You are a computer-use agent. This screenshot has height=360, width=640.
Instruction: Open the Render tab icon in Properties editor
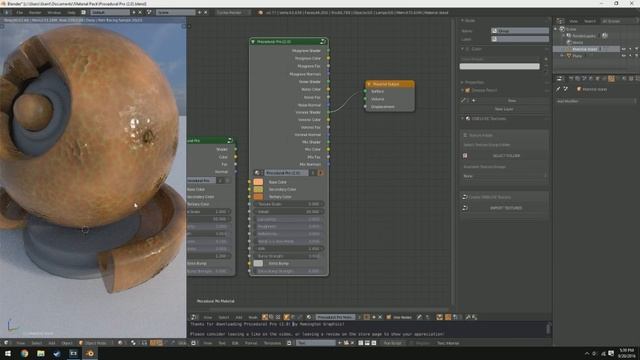click(571, 78)
